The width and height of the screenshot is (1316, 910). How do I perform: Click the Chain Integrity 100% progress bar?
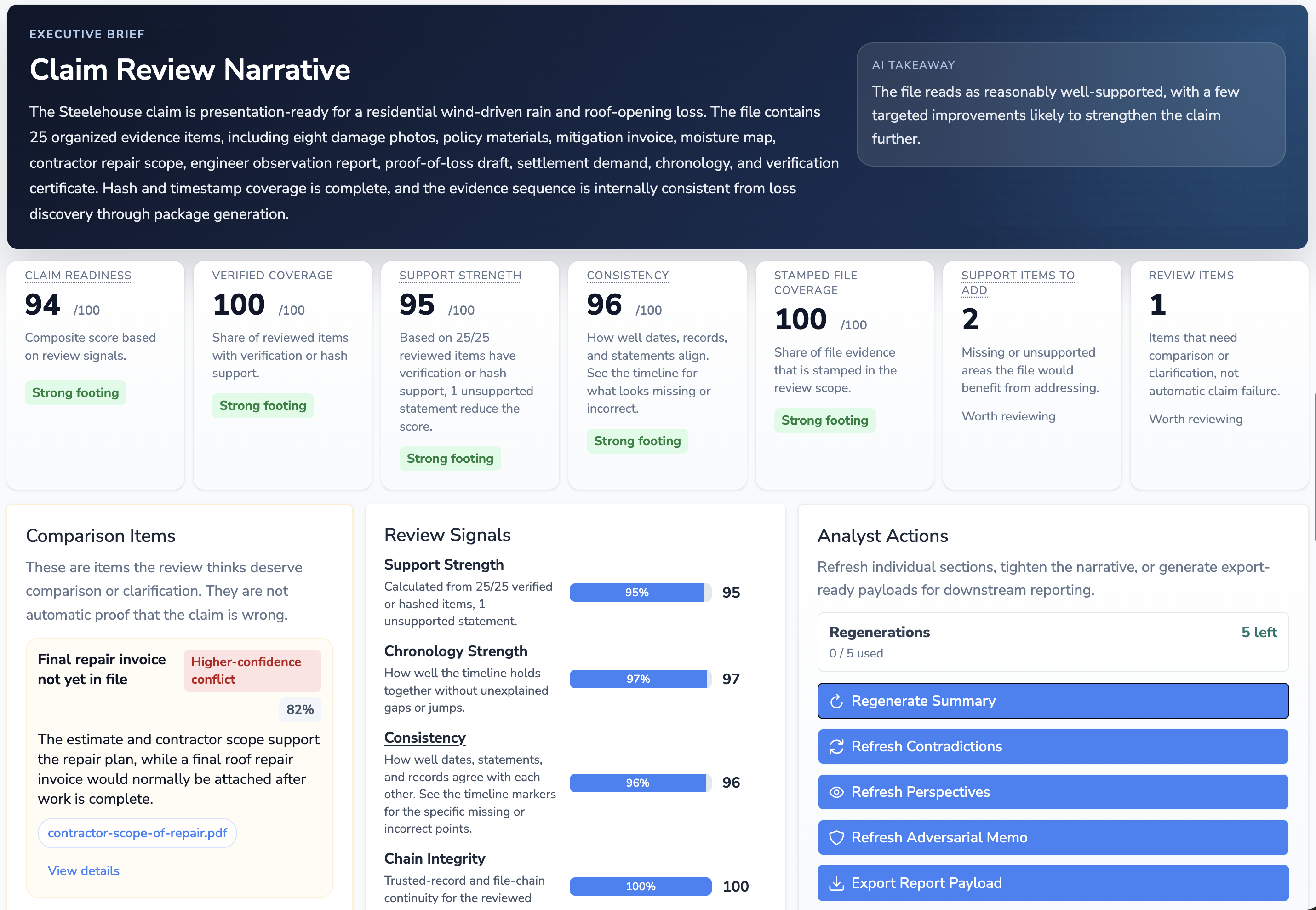[641, 887]
